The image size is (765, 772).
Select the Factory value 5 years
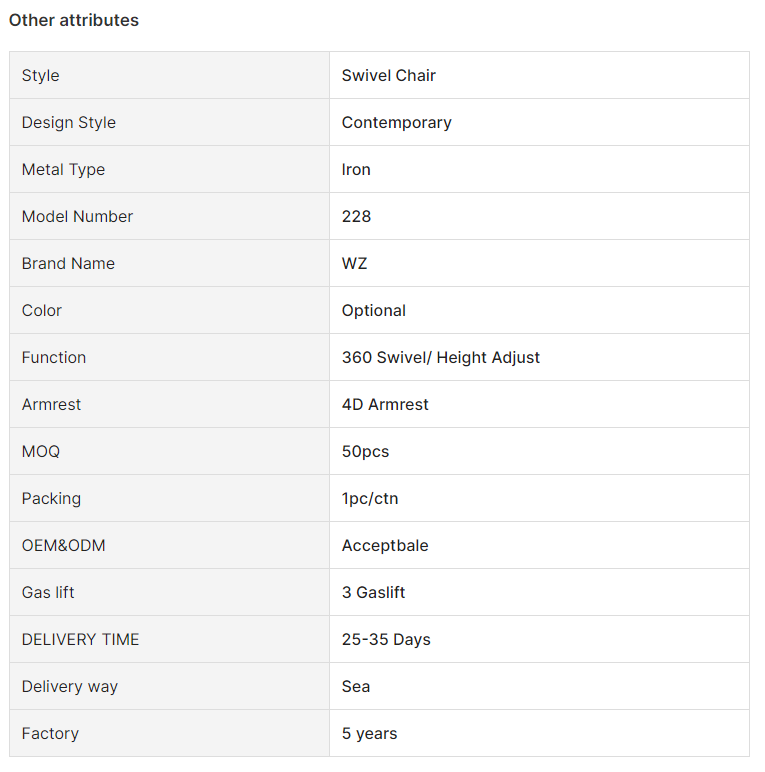tap(369, 734)
